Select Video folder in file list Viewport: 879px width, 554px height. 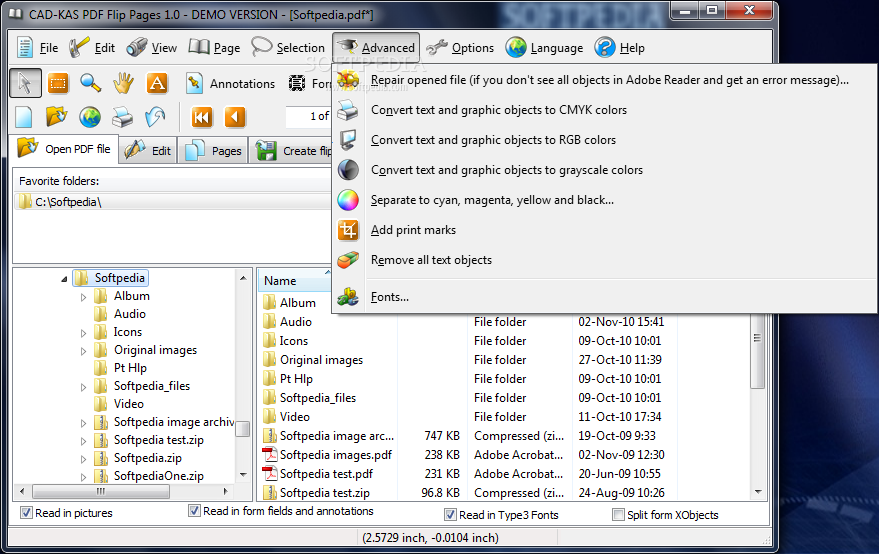294,417
